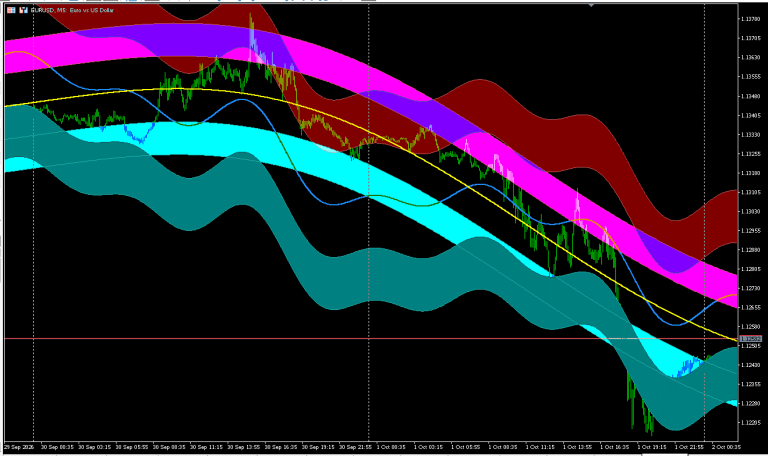Click the 30 Sep 16:35 time label
Screen dimensions: 768x456
[x=281, y=447]
